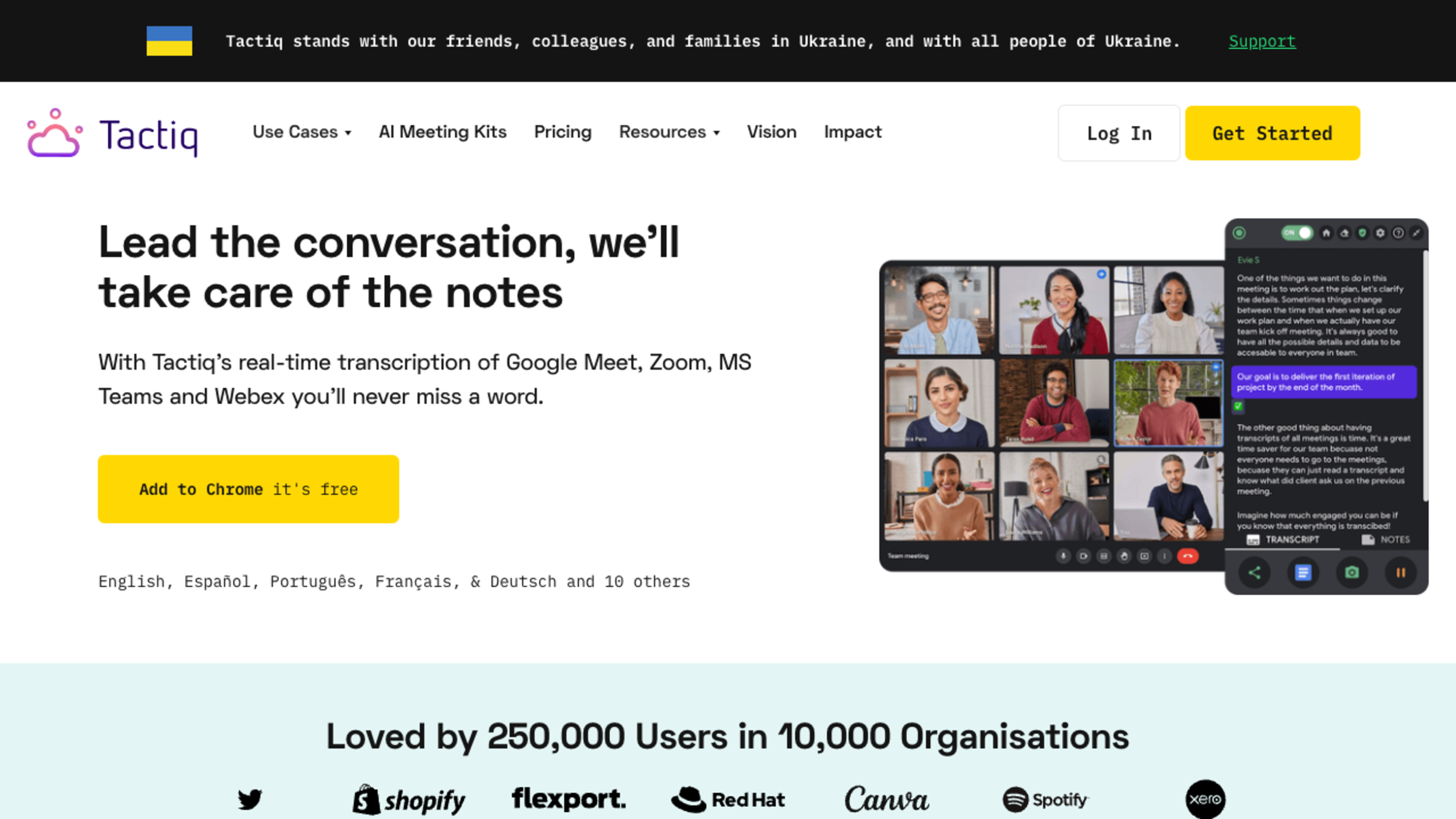Click the home icon in transcript panel
1456x819 pixels.
pos(1326,233)
